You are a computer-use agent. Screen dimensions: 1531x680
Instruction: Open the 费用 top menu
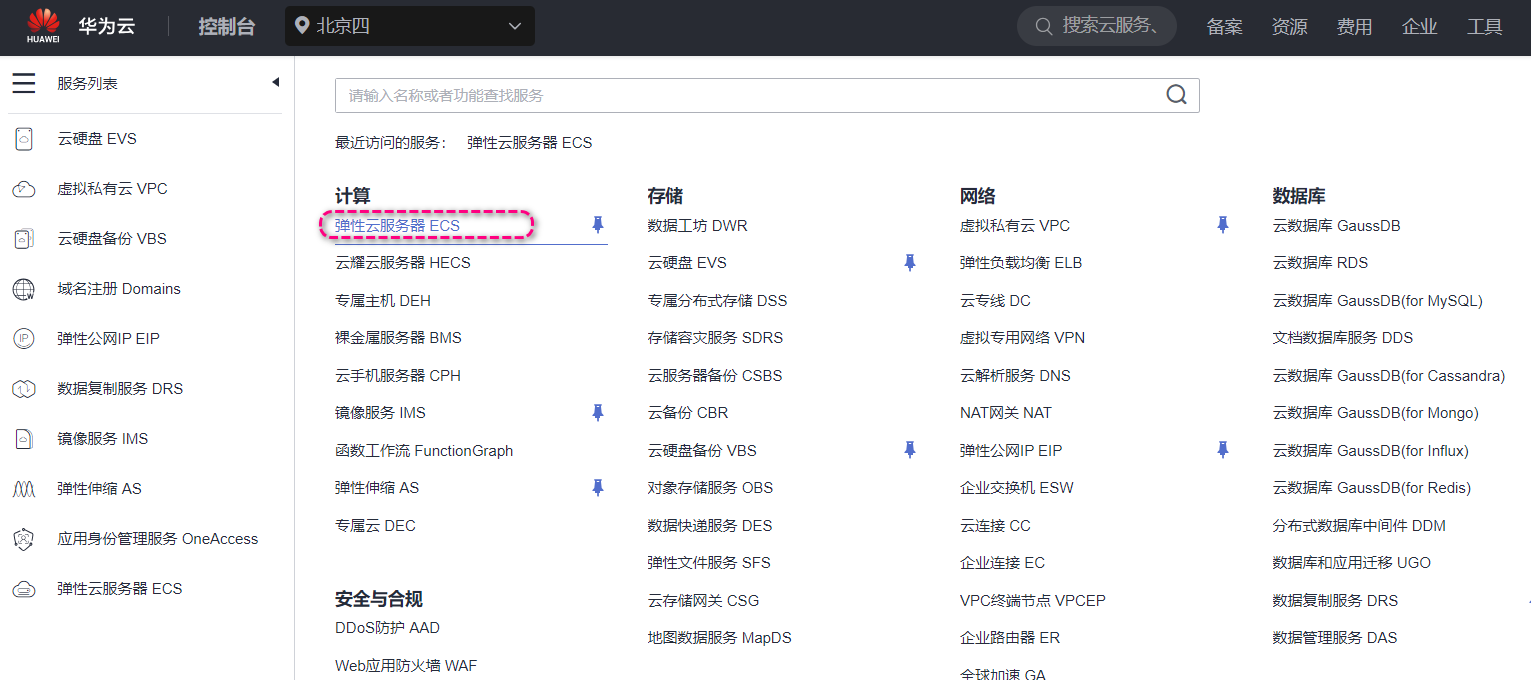pyautogui.click(x=1355, y=27)
